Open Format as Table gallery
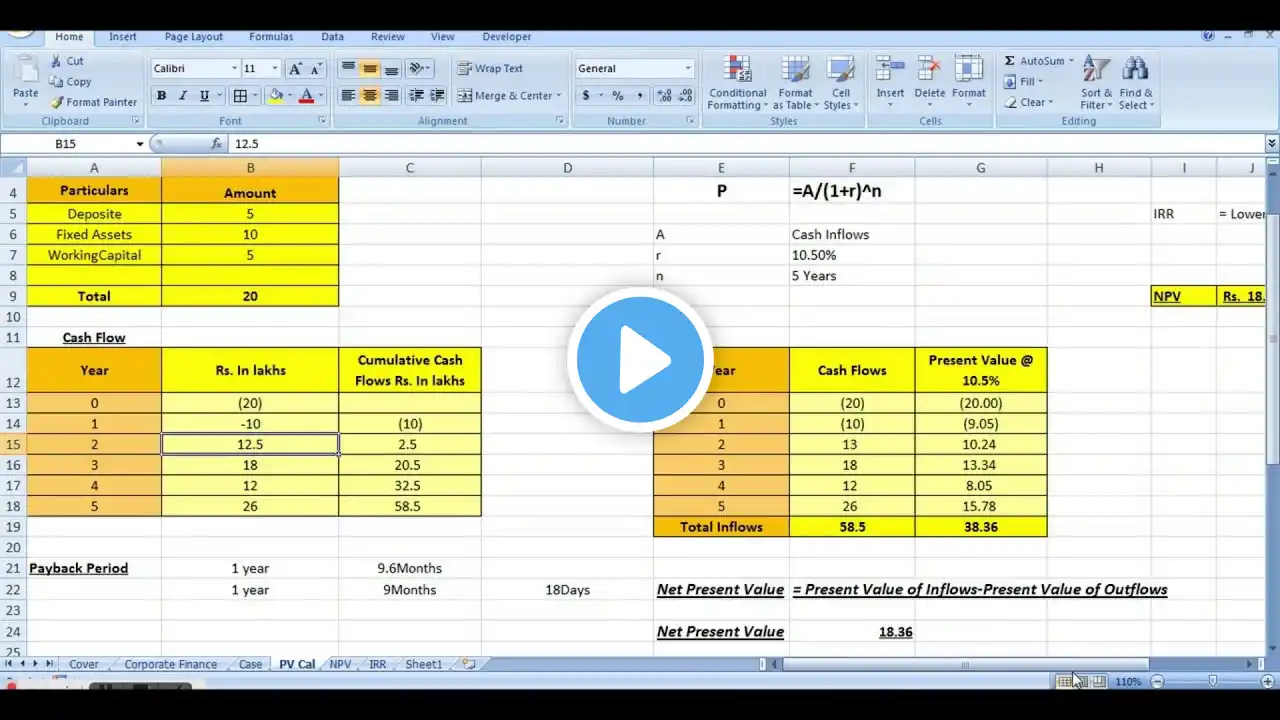1280x720 pixels. pyautogui.click(x=796, y=82)
